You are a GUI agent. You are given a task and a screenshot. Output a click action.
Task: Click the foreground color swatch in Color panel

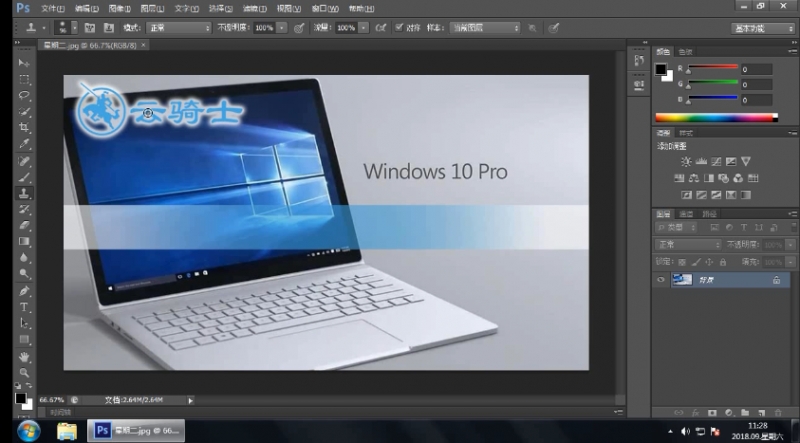click(x=661, y=69)
